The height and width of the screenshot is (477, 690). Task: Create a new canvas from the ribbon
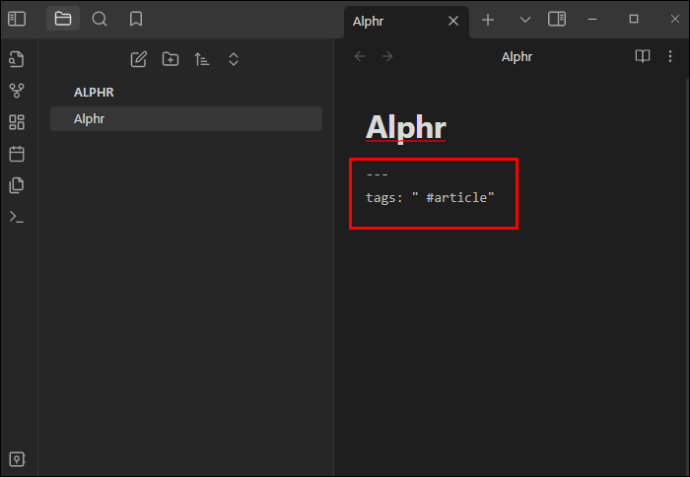(x=16, y=122)
